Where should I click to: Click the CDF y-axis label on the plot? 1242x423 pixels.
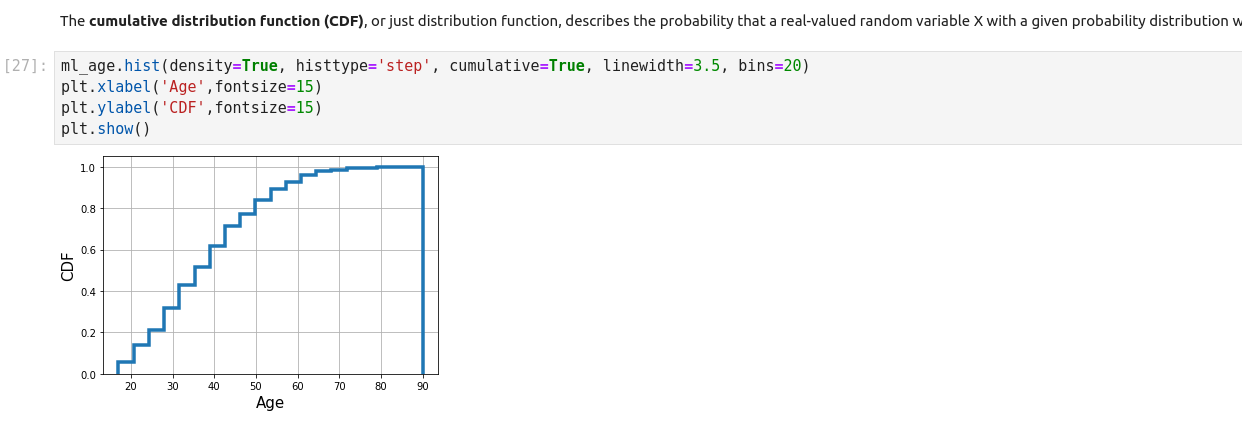[x=68, y=266]
